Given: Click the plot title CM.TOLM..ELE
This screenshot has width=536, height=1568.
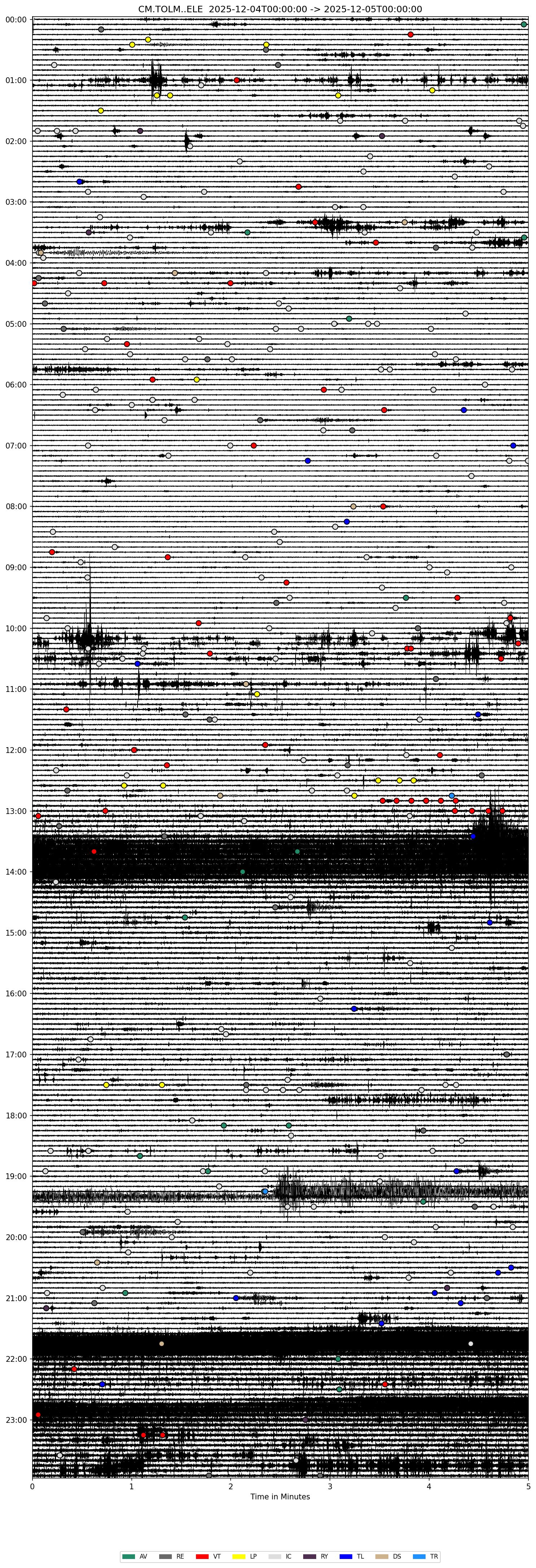Looking at the screenshot, I should click(x=280, y=9).
